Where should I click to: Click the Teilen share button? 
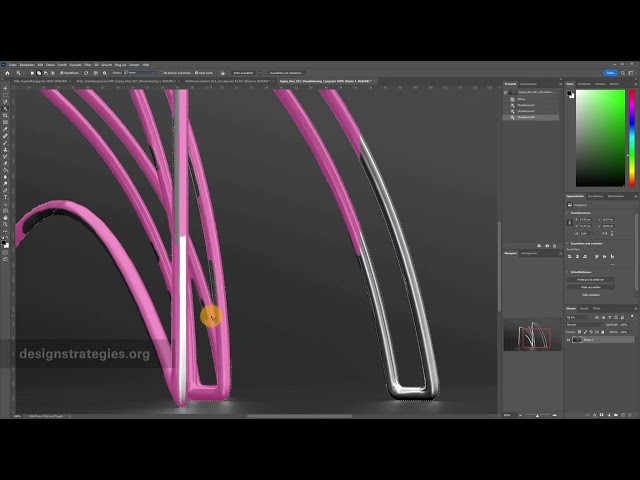click(x=609, y=73)
